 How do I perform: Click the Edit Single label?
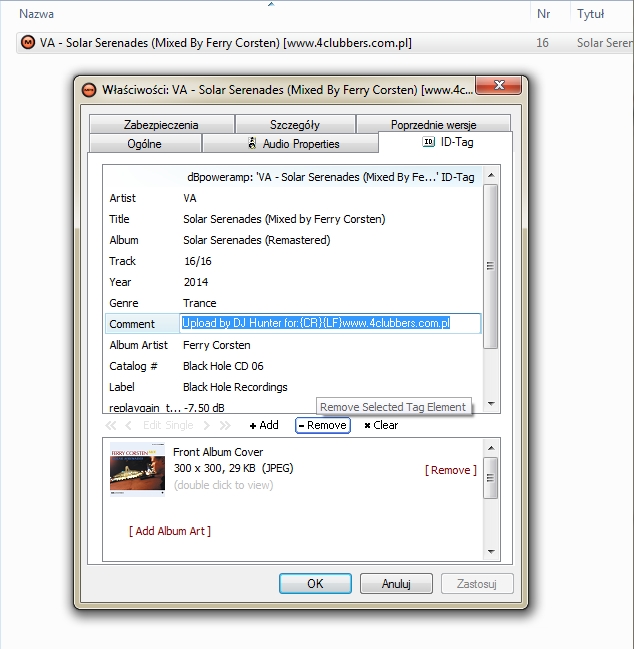coord(168,425)
